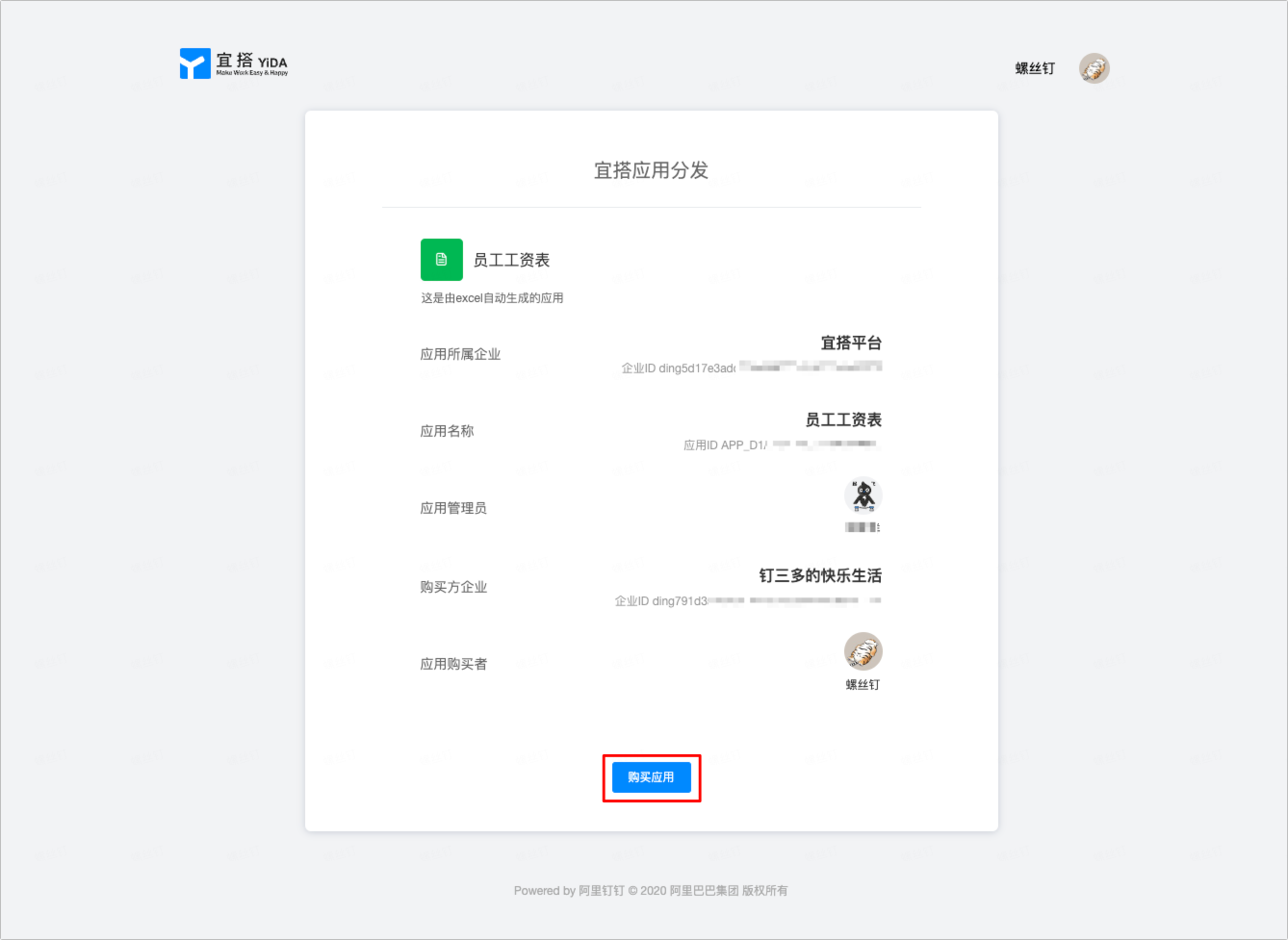Select the description 这是由excel自动生成的应用
The width and height of the screenshot is (1288, 940).
[492, 298]
